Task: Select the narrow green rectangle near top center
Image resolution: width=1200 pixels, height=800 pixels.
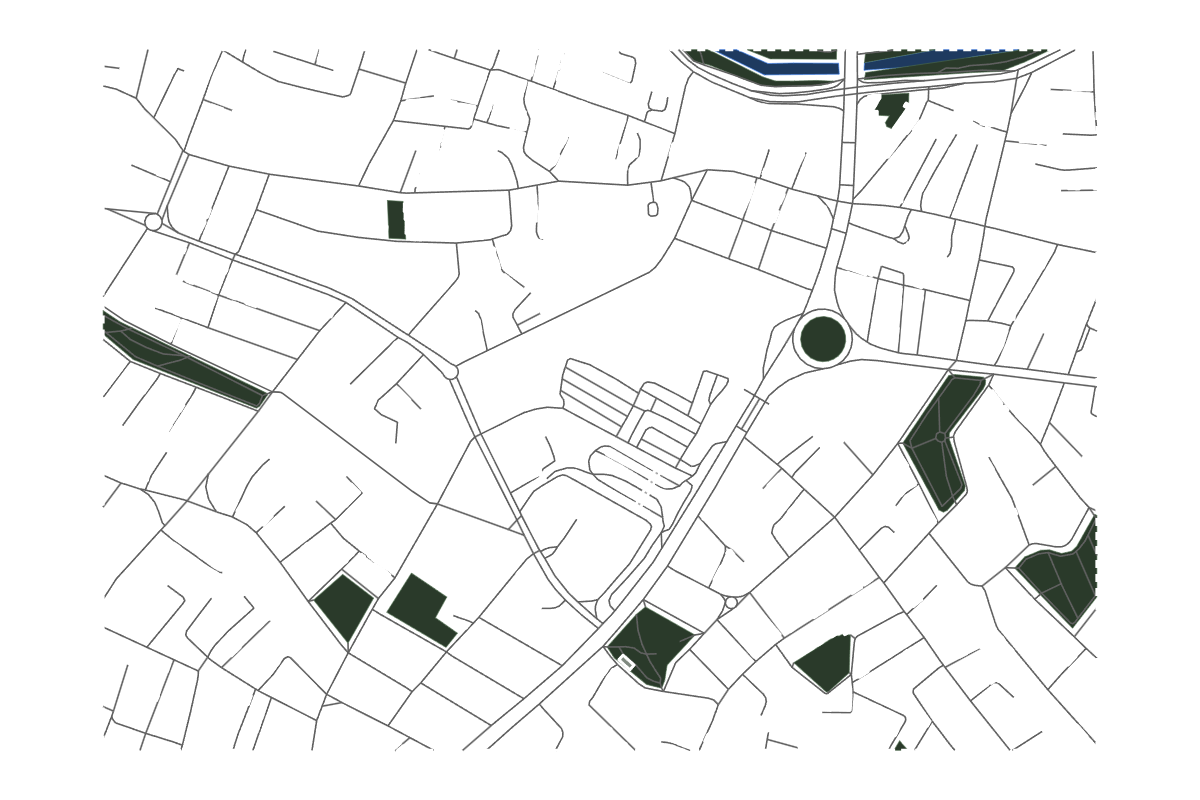Action: (396, 219)
